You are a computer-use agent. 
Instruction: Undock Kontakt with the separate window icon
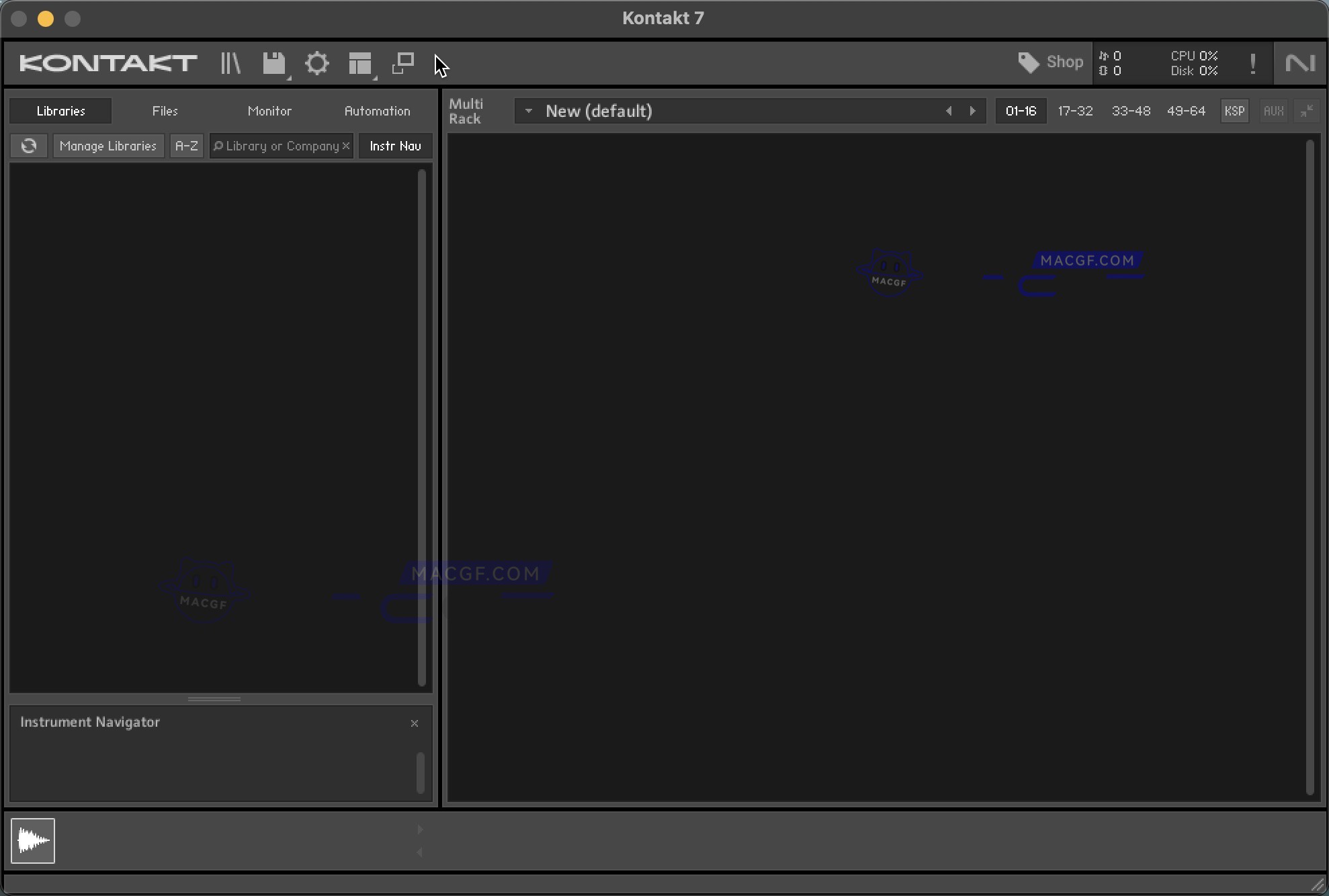click(x=402, y=63)
